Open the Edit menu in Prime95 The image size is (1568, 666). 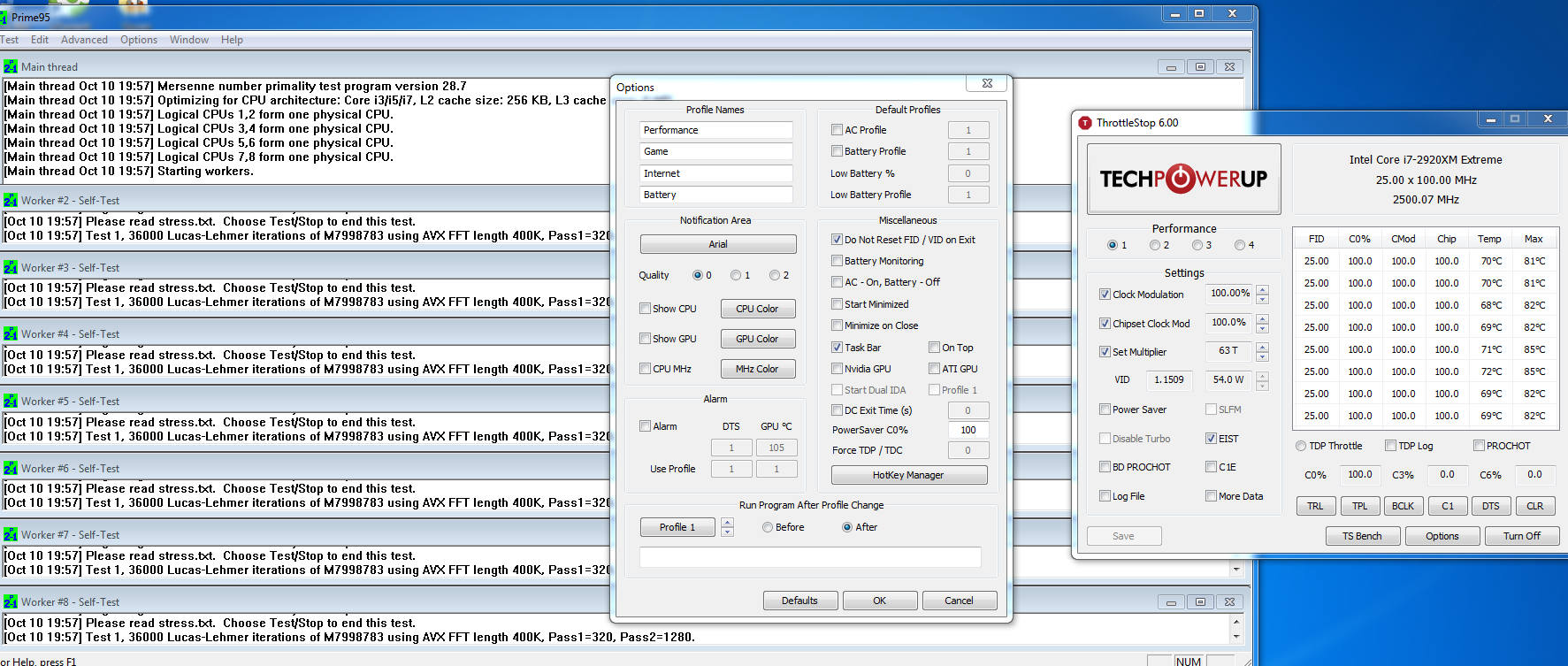(x=40, y=40)
